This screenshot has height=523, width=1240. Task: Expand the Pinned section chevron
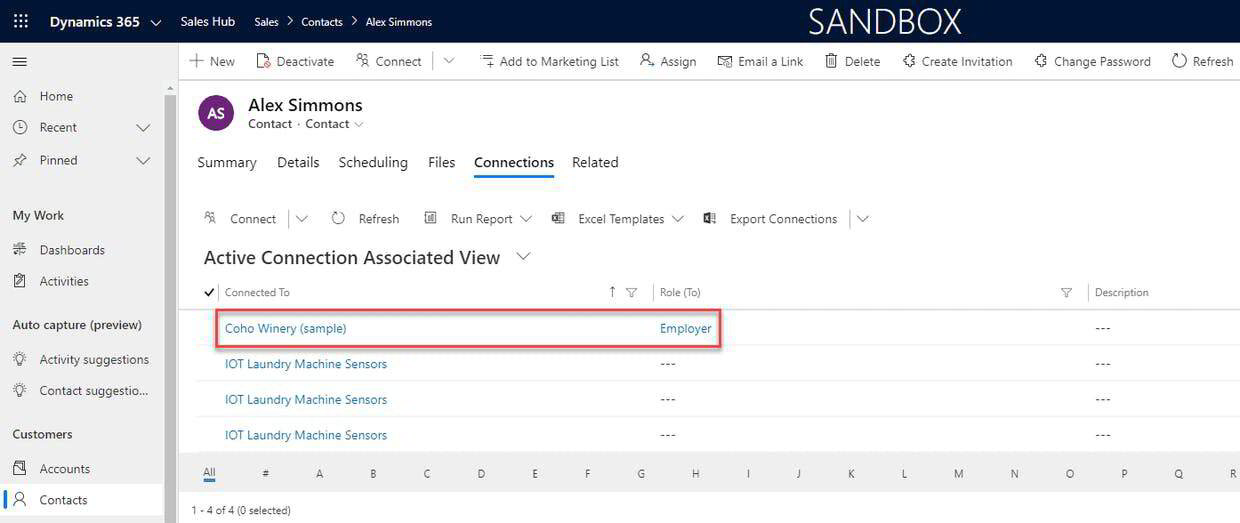(x=143, y=160)
